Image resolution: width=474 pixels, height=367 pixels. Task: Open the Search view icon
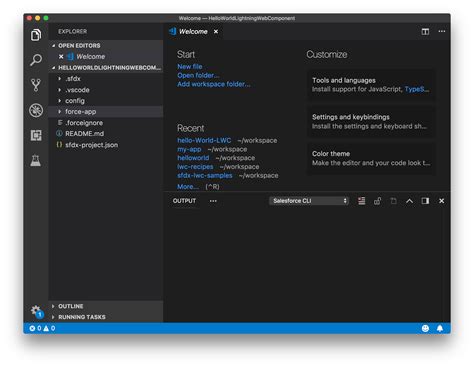coord(36,60)
